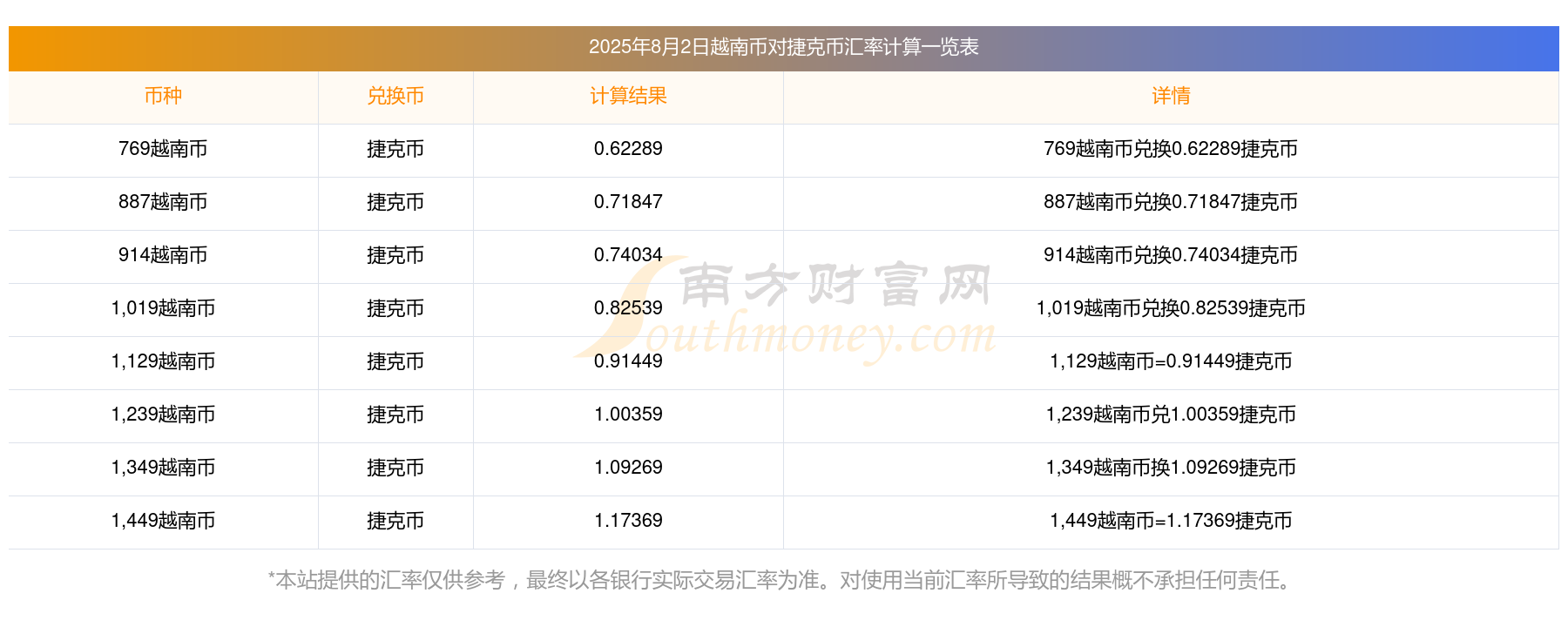Click the 币种 column header
The width and height of the screenshot is (1568, 627).
pos(163,96)
